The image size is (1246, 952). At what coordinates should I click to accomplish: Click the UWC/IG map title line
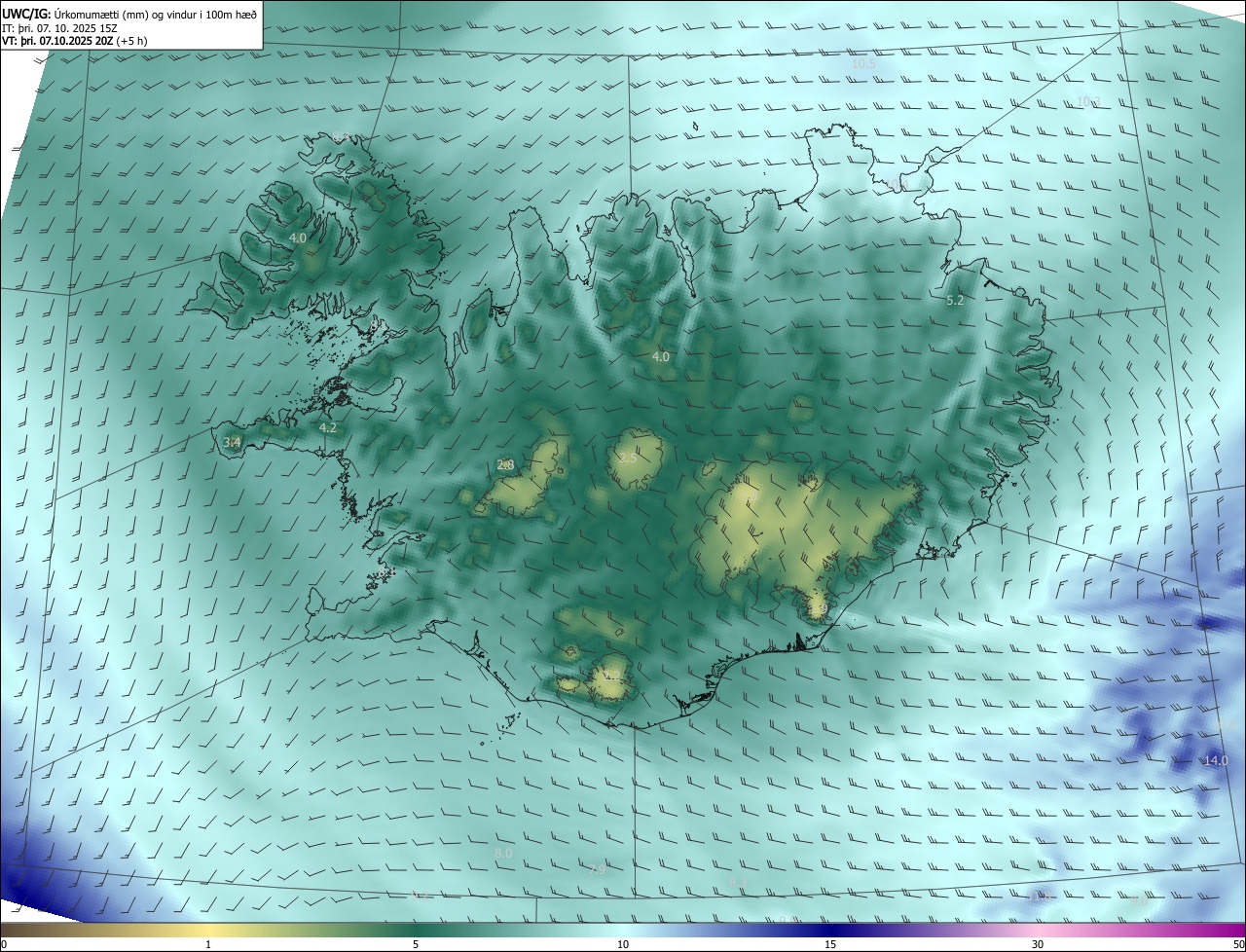click(130, 14)
